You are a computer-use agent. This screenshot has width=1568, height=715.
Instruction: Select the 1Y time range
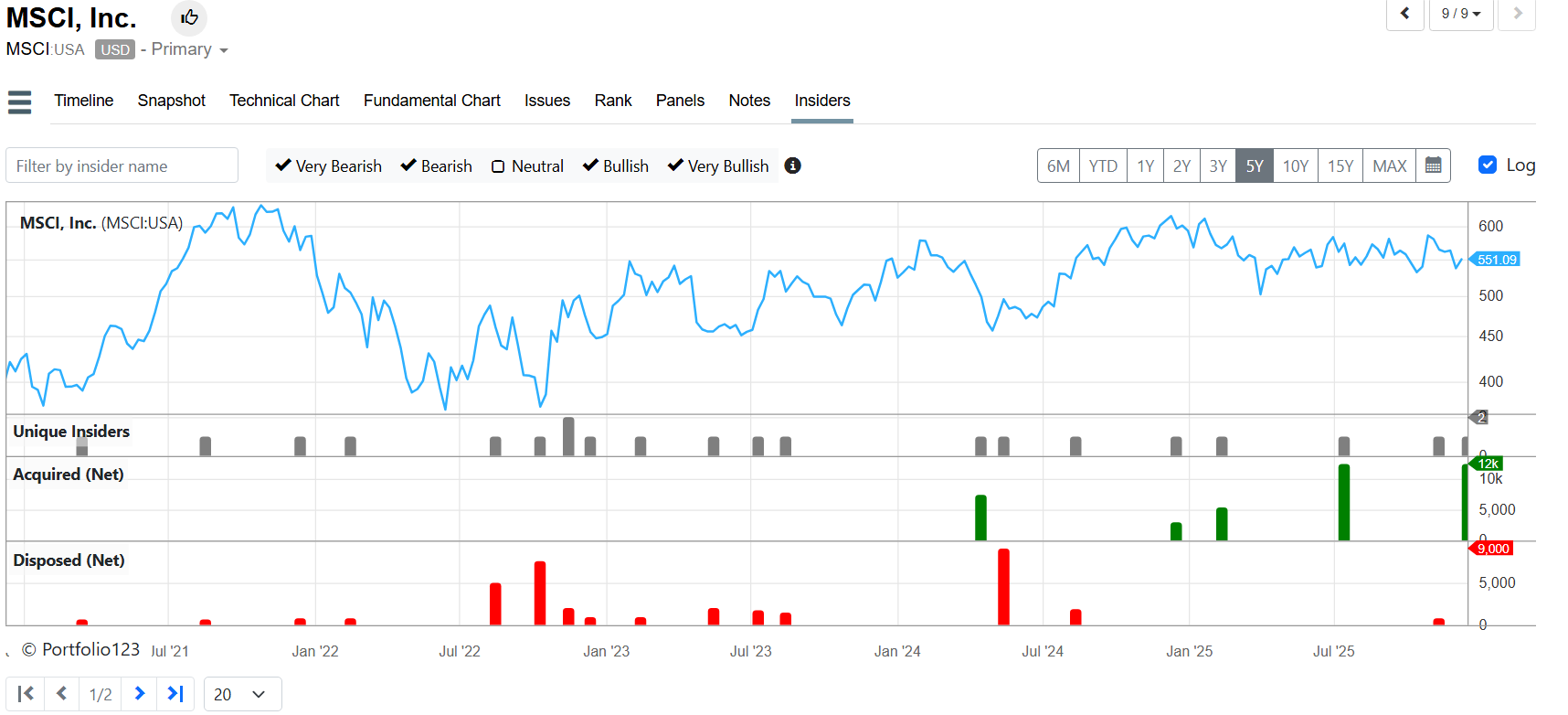1145,165
